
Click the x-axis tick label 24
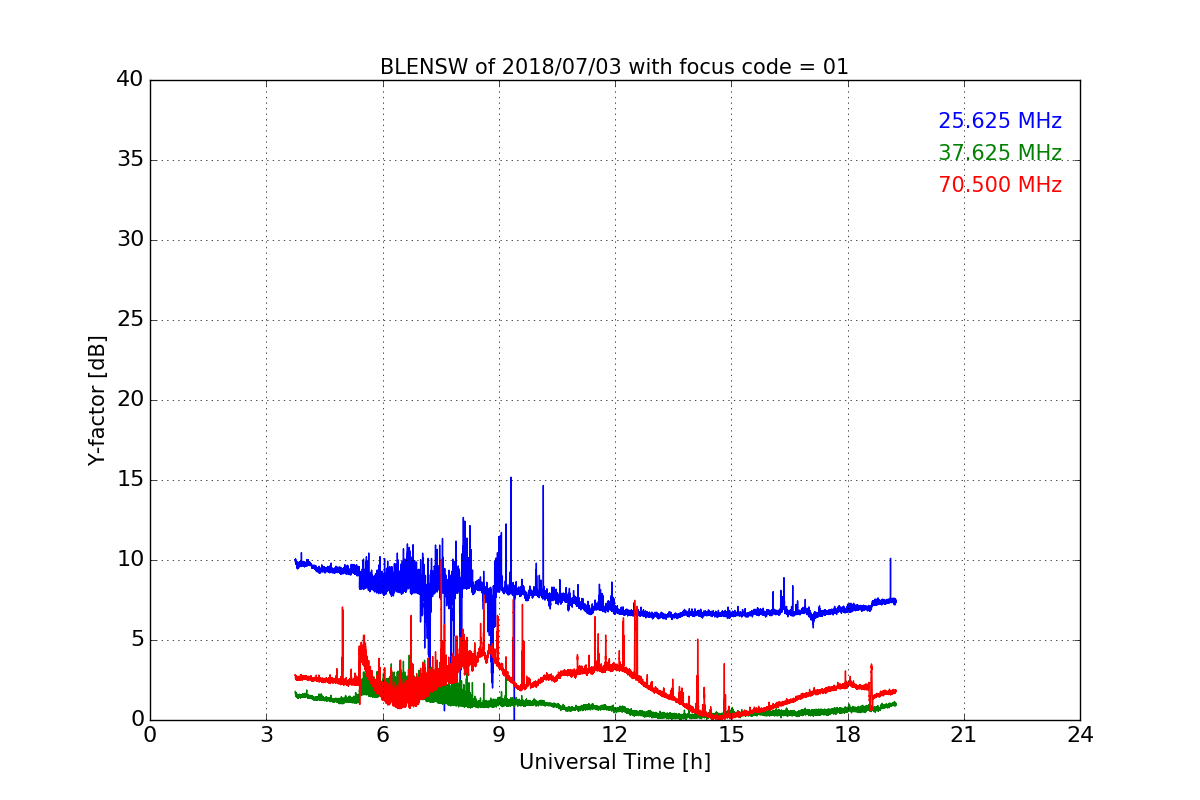pos(1080,735)
